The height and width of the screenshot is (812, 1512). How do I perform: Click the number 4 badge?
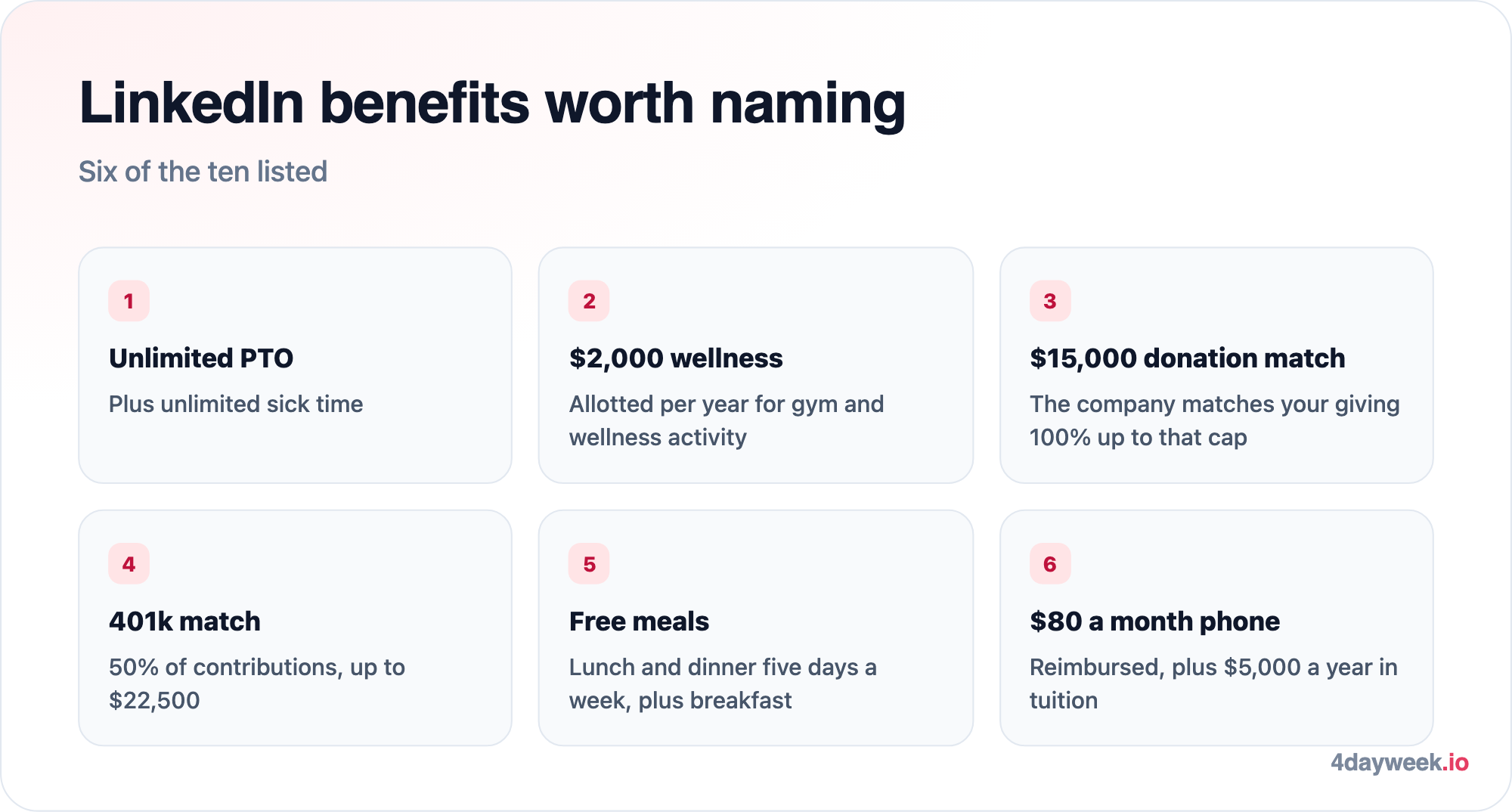click(x=129, y=564)
